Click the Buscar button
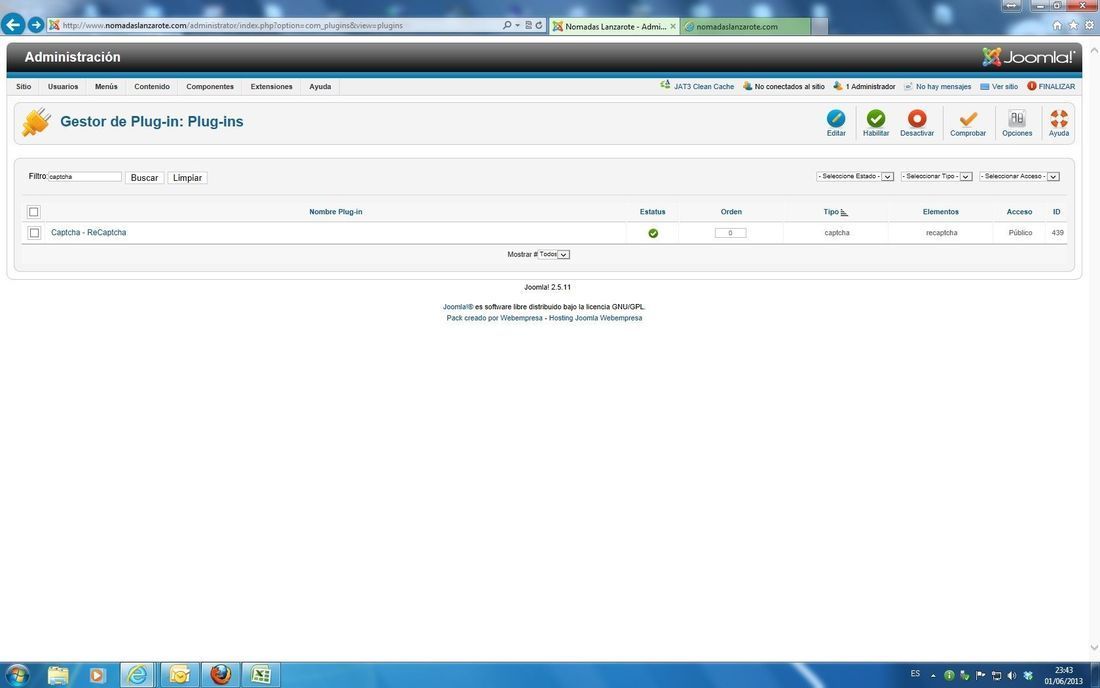Image resolution: width=1100 pixels, height=688 pixels. click(x=145, y=178)
